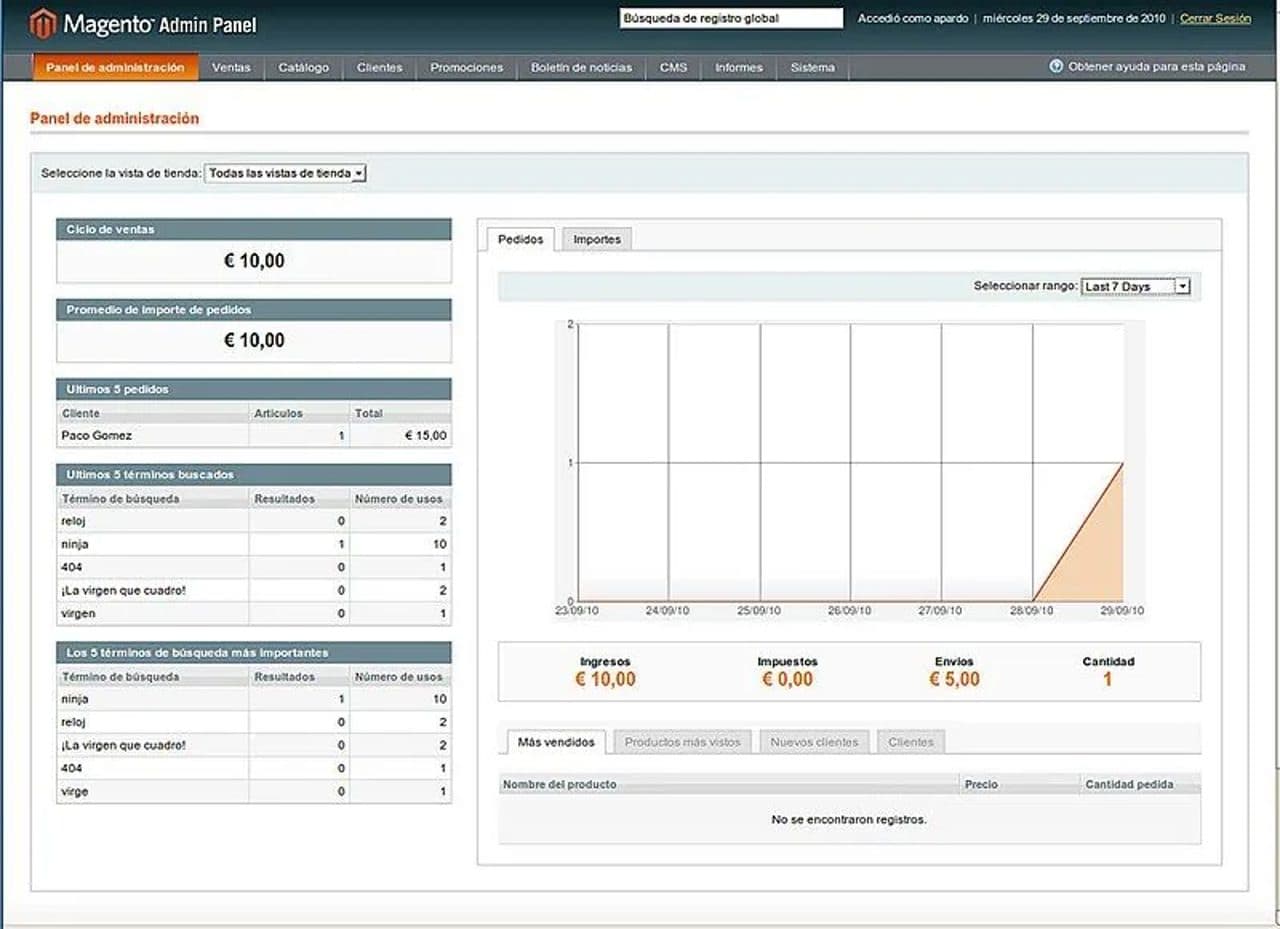
Task: Click the Cantidad pedida column header
Action: click(1140, 784)
